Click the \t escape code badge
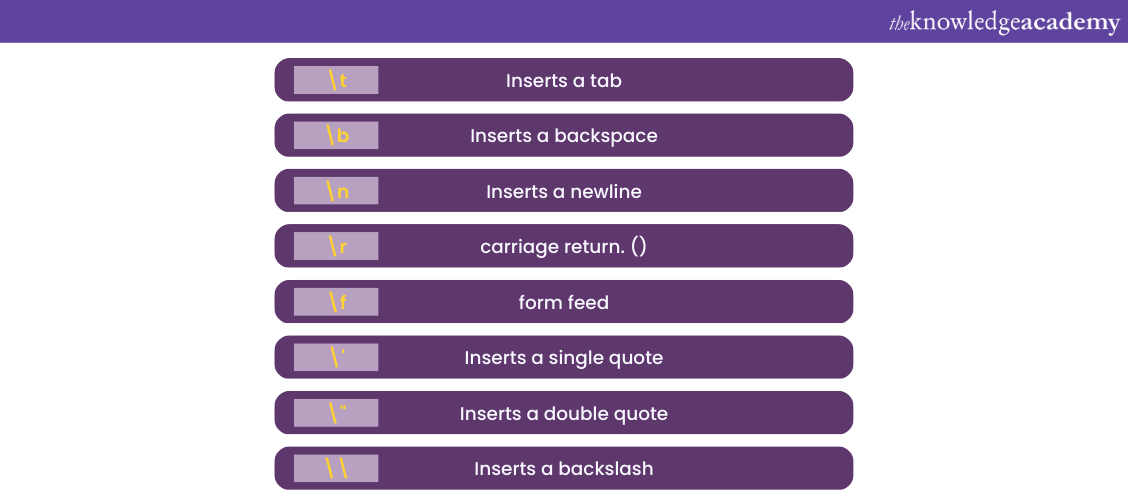The width and height of the screenshot is (1128, 504). (x=336, y=80)
